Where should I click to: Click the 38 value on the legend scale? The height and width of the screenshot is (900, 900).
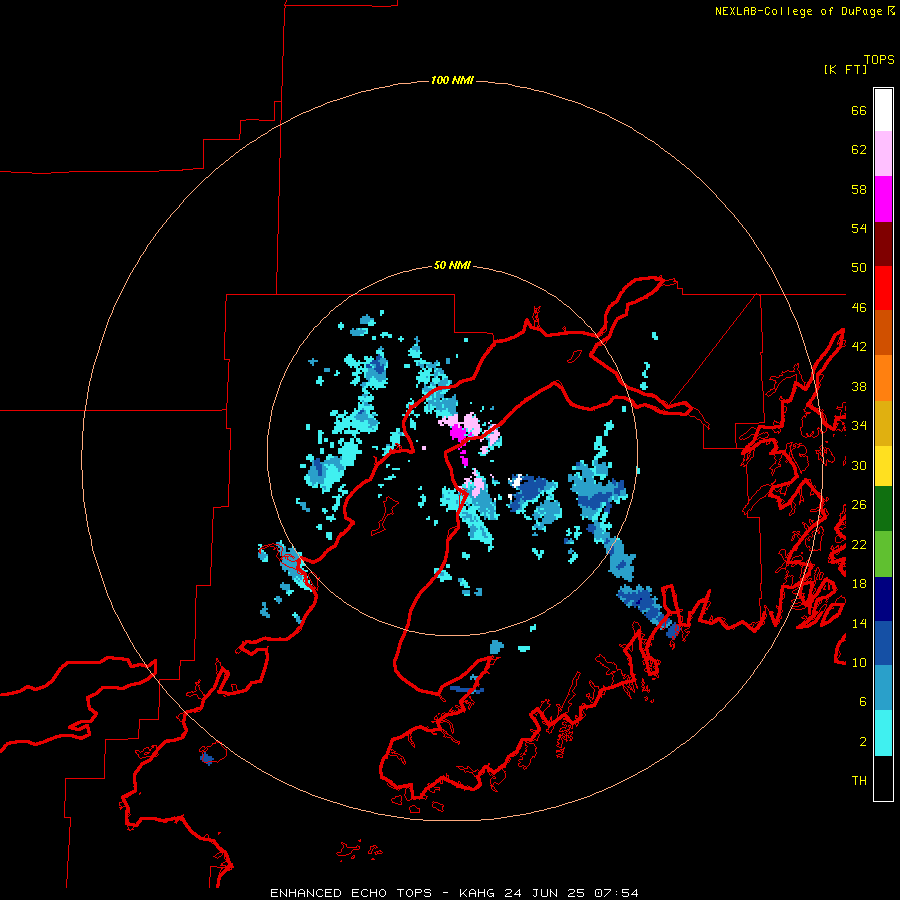859,386
